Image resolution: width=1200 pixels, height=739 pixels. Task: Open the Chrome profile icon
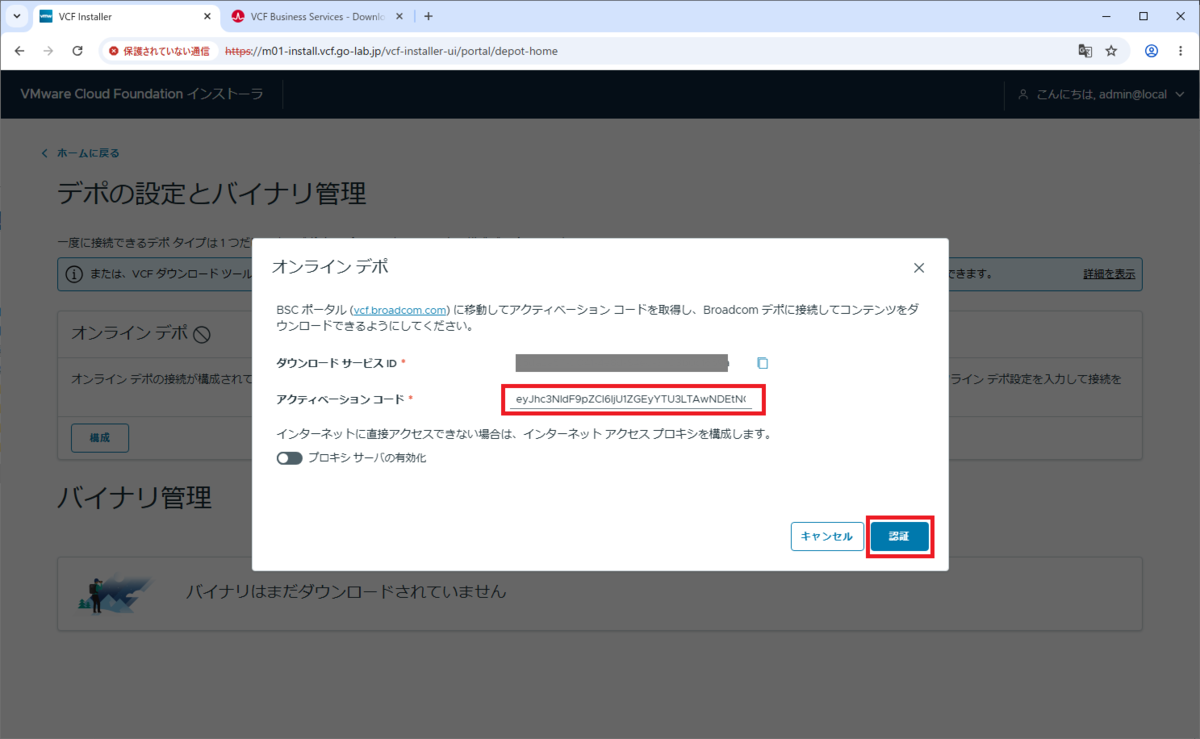tap(1152, 51)
